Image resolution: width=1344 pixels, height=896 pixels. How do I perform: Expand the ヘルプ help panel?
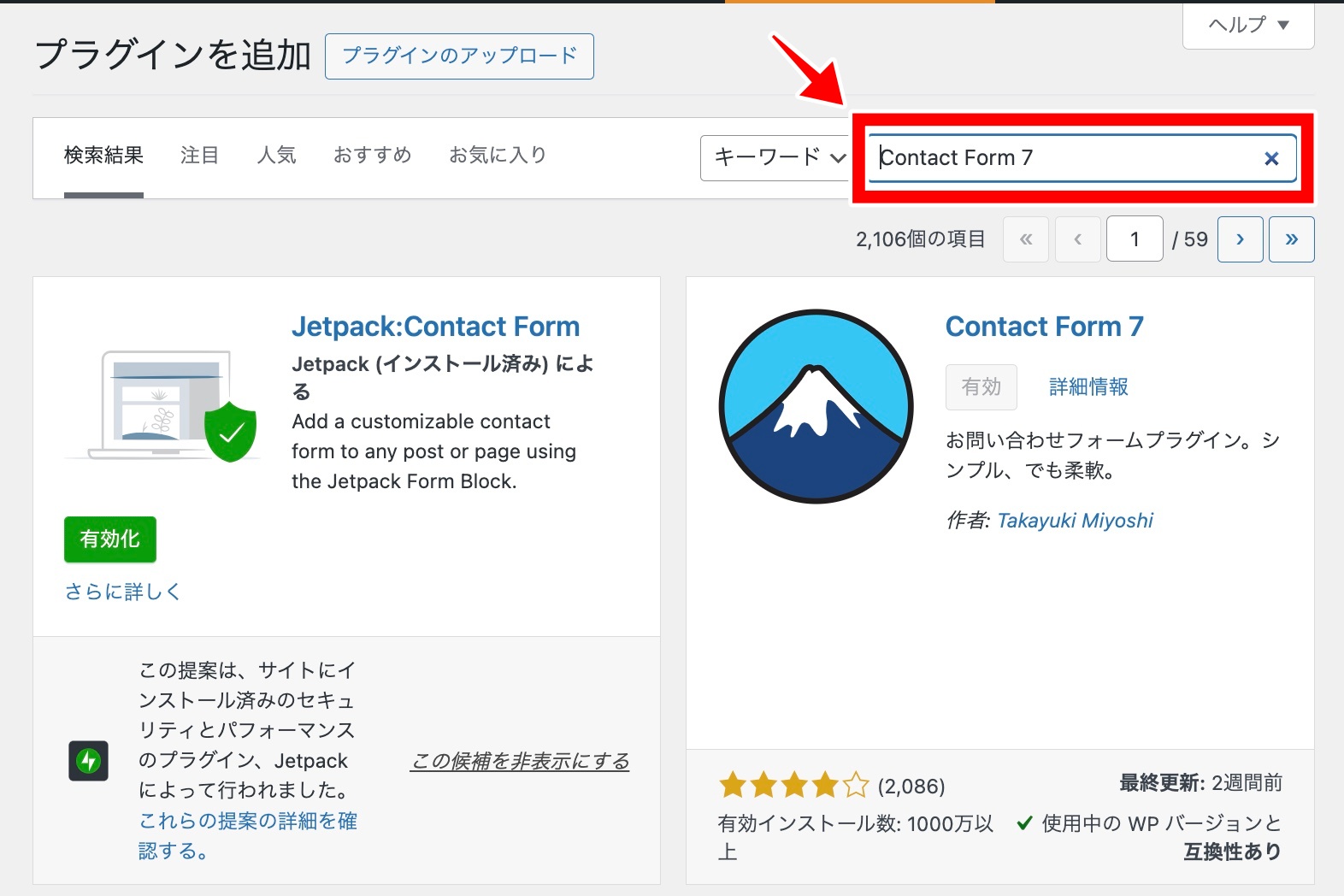click(1248, 25)
